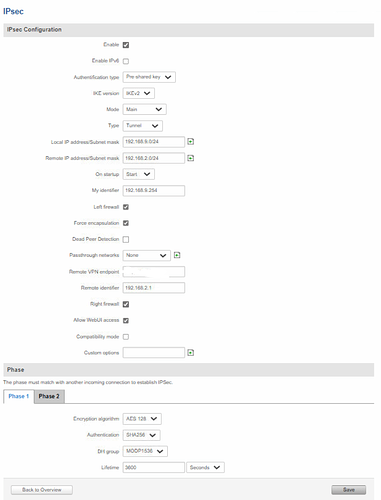
Task: Open the IKE version dropdown
Action: 139,93
